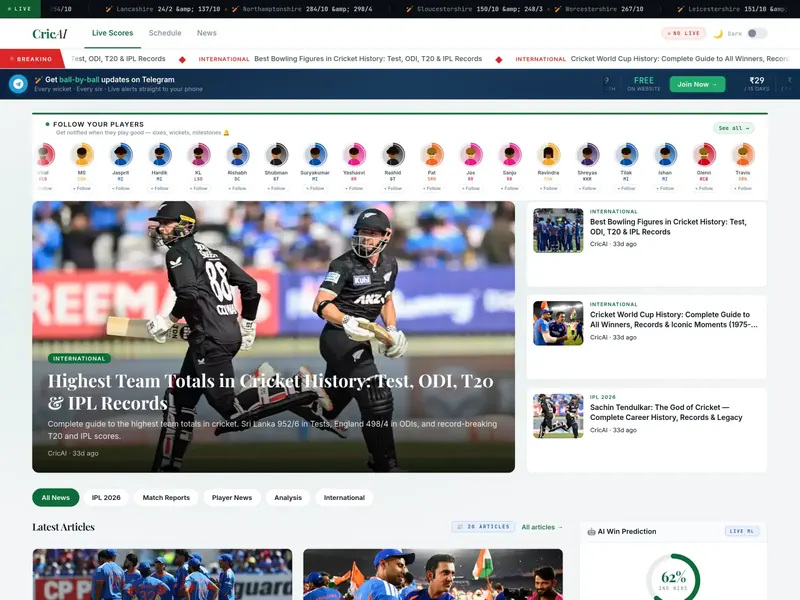Filter by Player News
This screenshot has height=600, width=800.
(232, 497)
